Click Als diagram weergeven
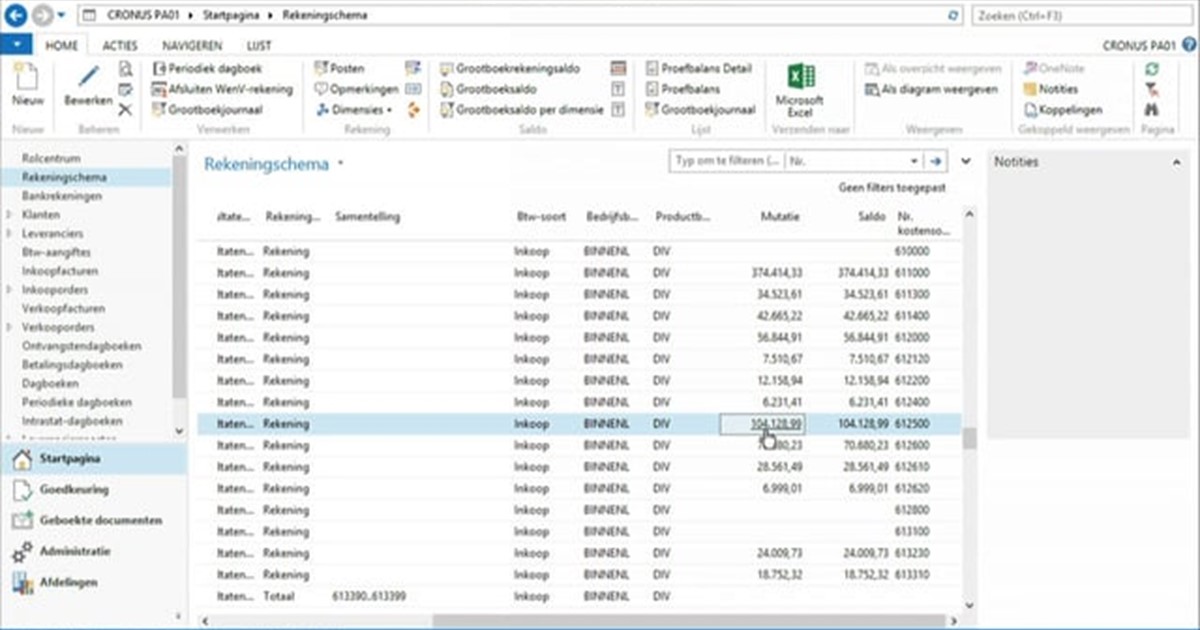This screenshot has height=630, width=1200. coord(932,89)
